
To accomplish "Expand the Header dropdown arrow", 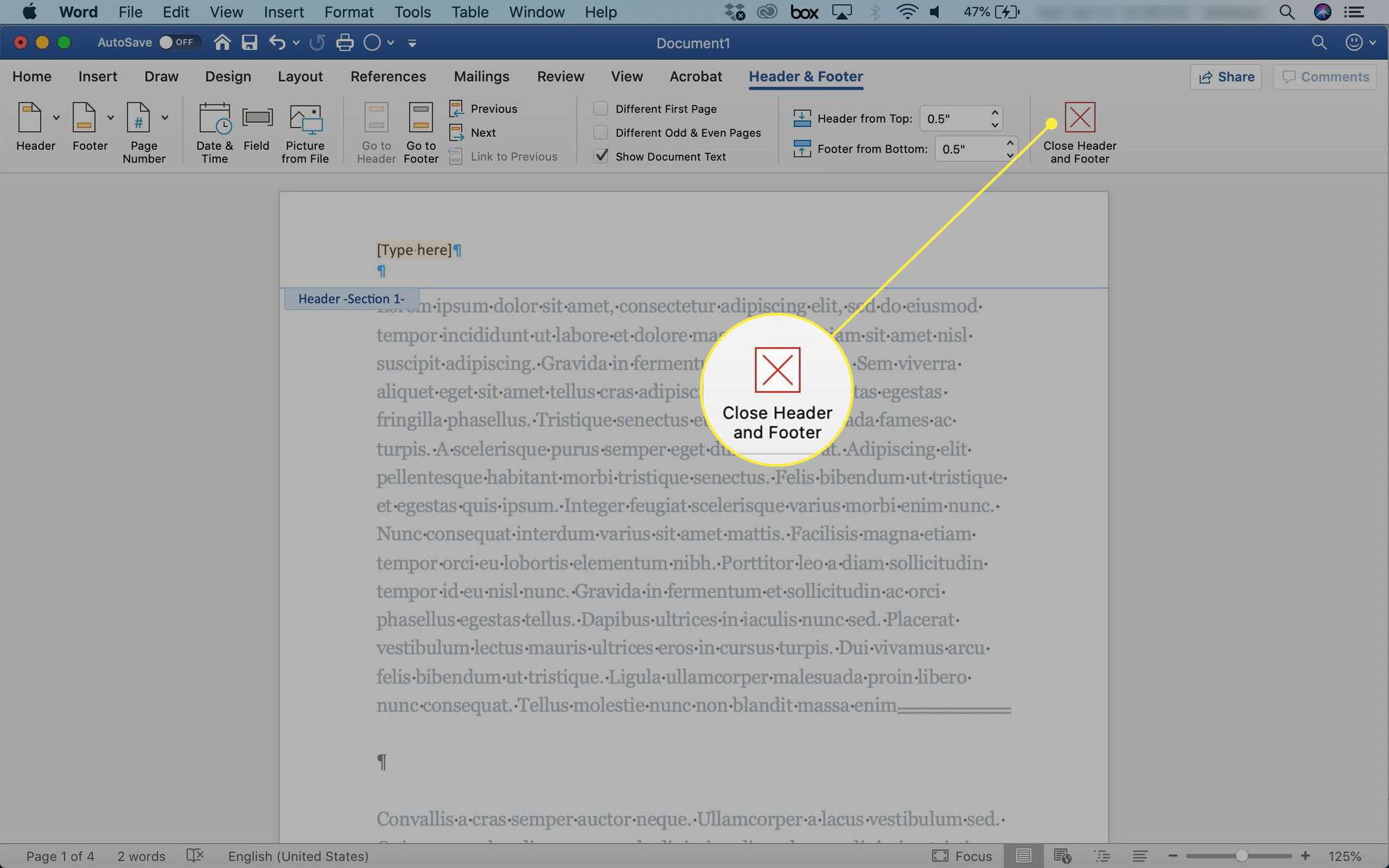I will point(56,117).
